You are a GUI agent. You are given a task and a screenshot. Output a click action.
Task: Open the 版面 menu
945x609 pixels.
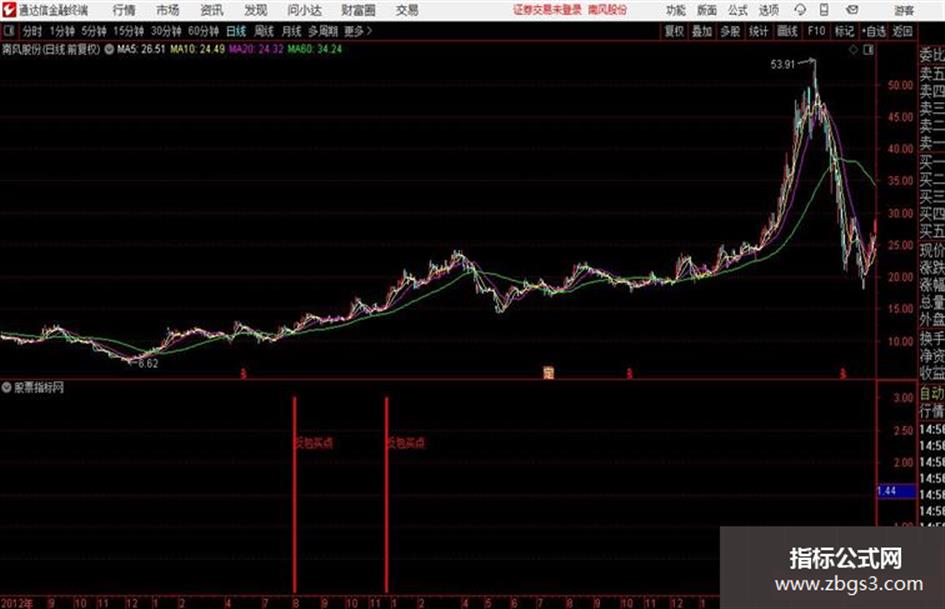click(x=707, y=10)
